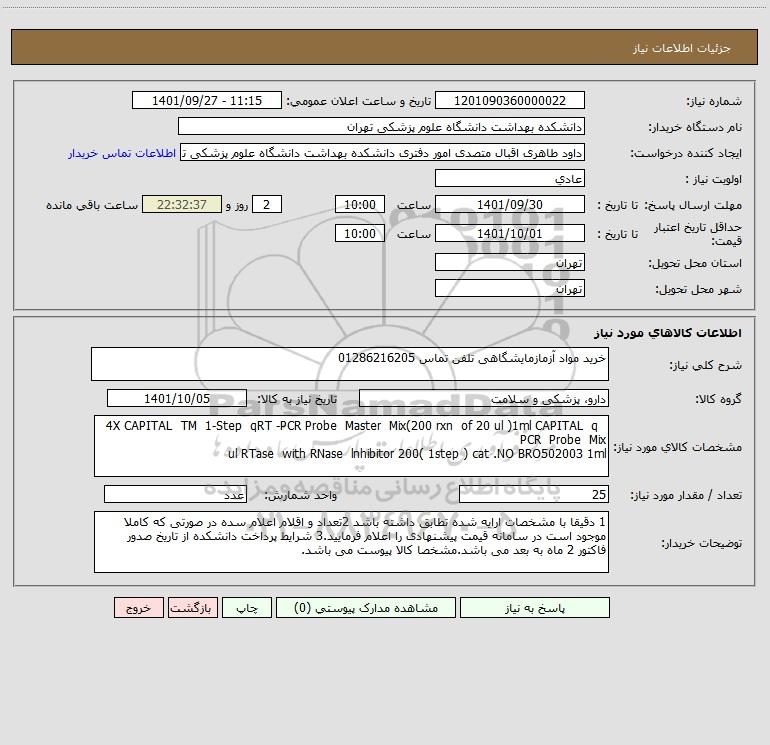
Task: Click the چاپ print button
Action: pos(247,607)
